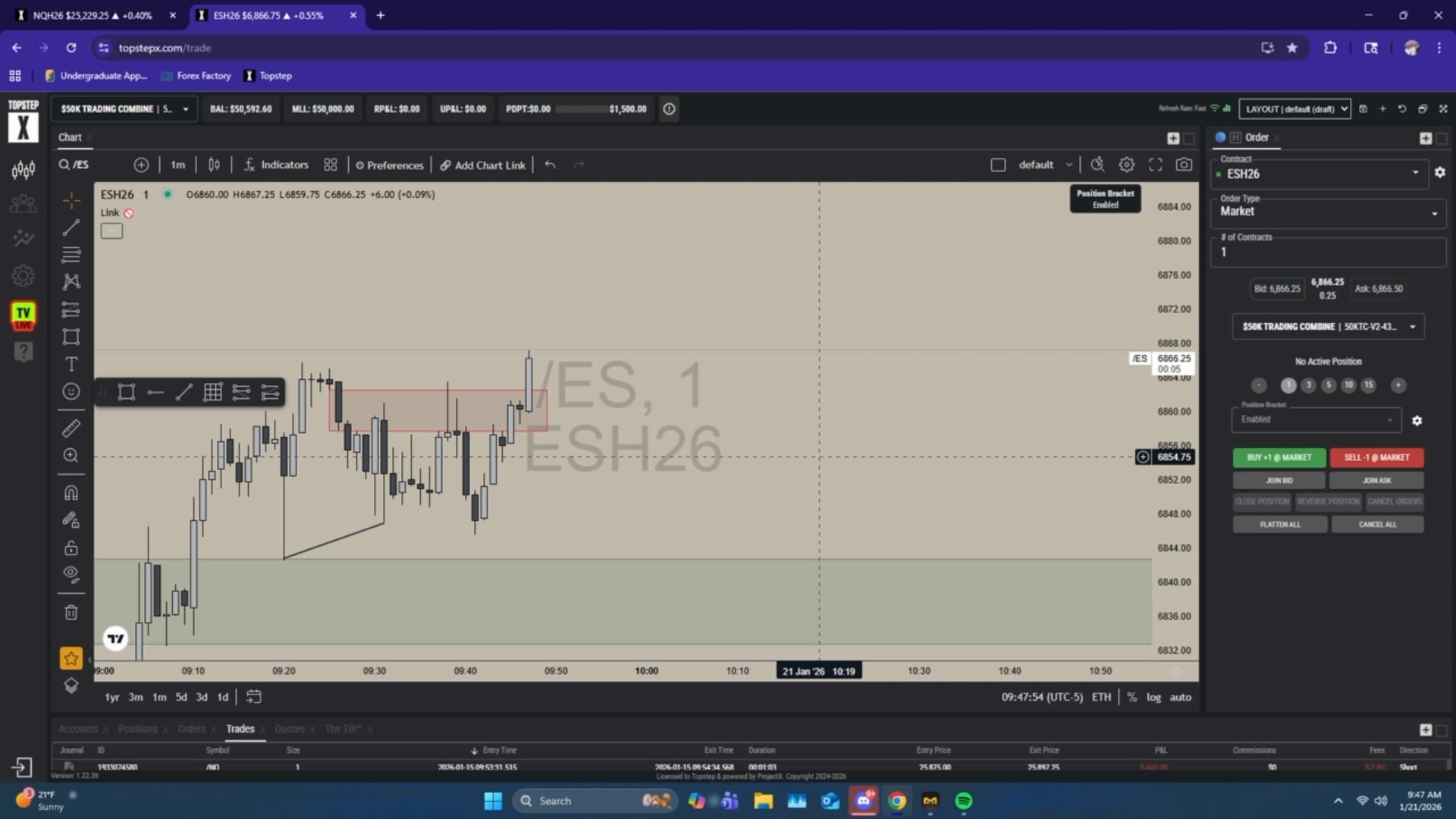
Task: Toggle auto scale on chart
Action: 1180,697
